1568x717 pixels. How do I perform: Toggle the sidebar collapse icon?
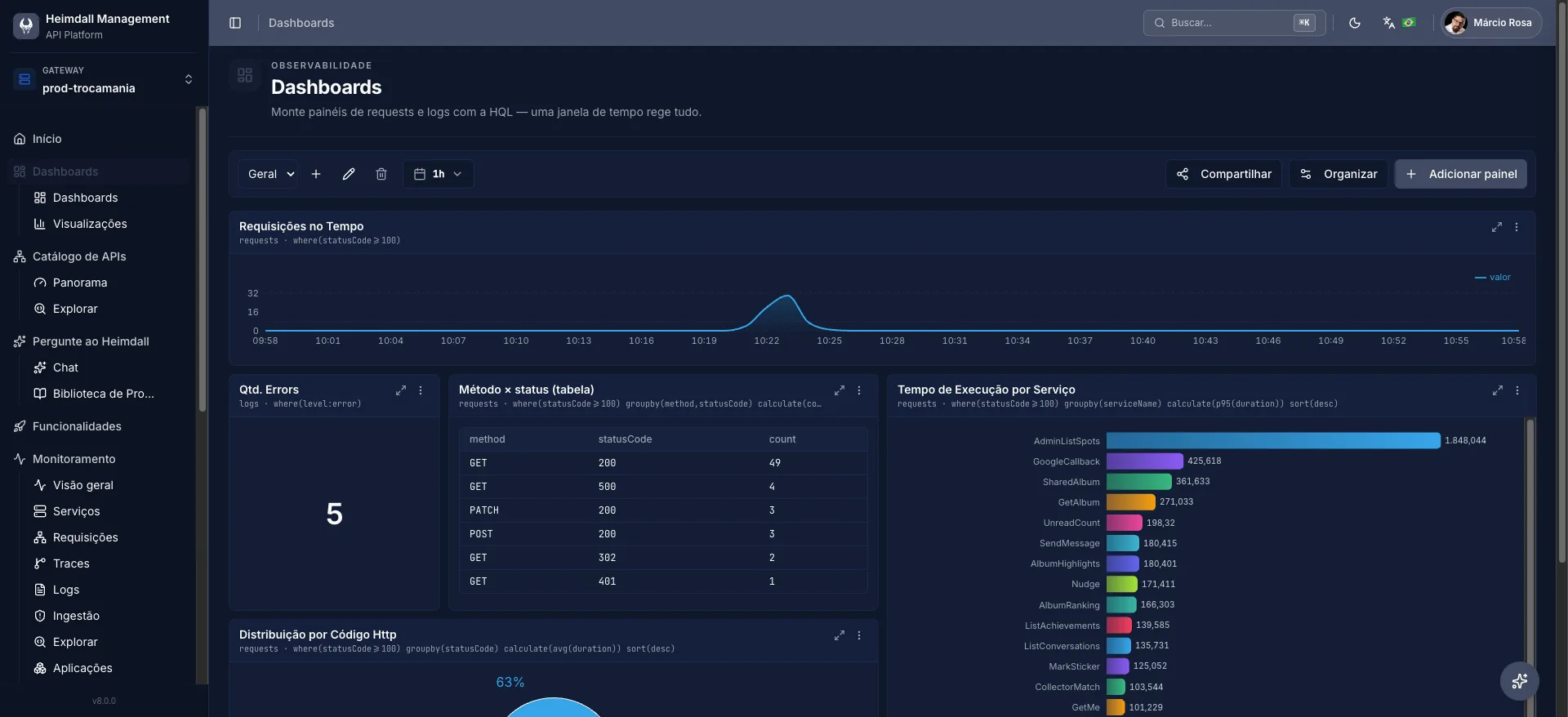(235, 23)
